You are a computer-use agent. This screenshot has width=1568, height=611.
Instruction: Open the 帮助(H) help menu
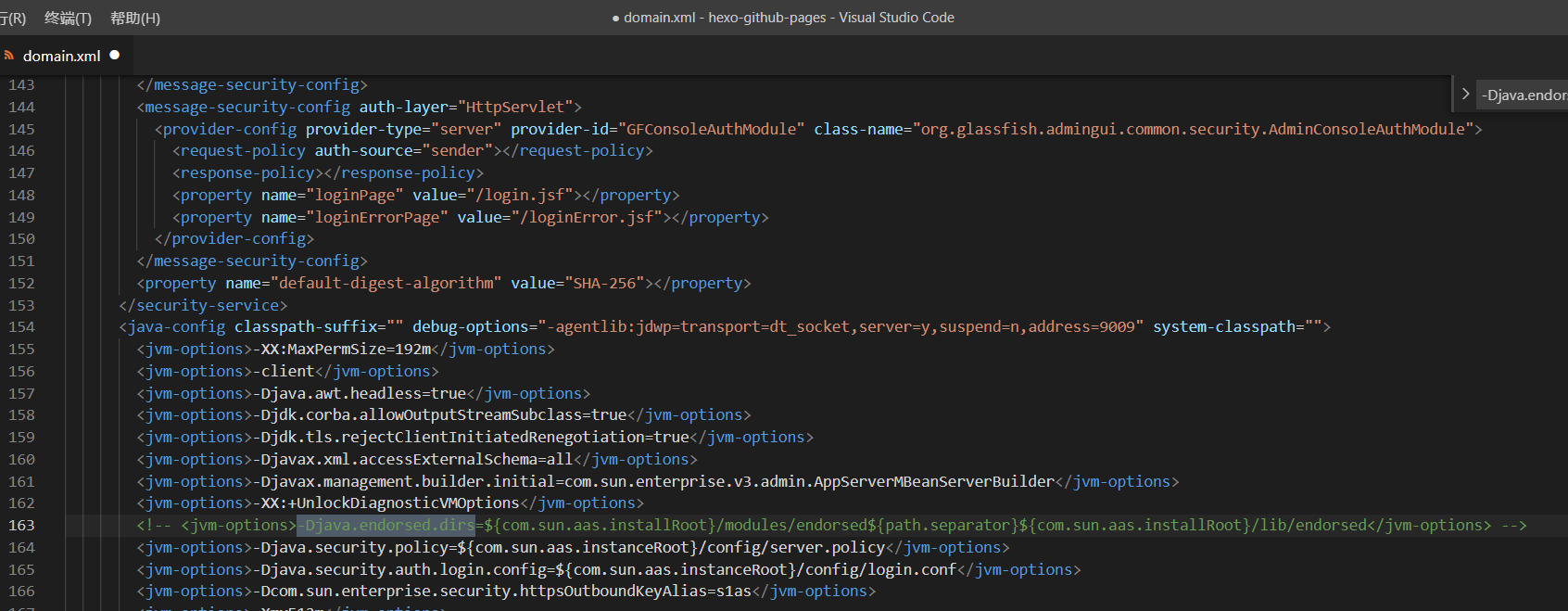134,18
